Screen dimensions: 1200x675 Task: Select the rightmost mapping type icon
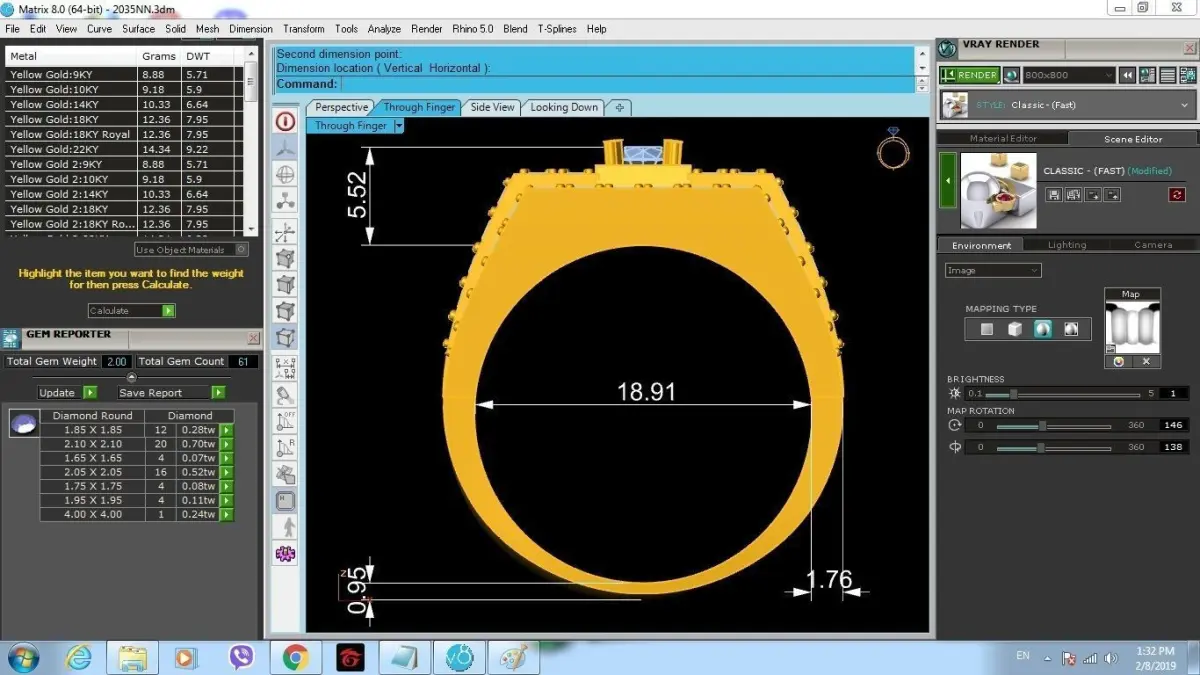tap(1071, 329)
